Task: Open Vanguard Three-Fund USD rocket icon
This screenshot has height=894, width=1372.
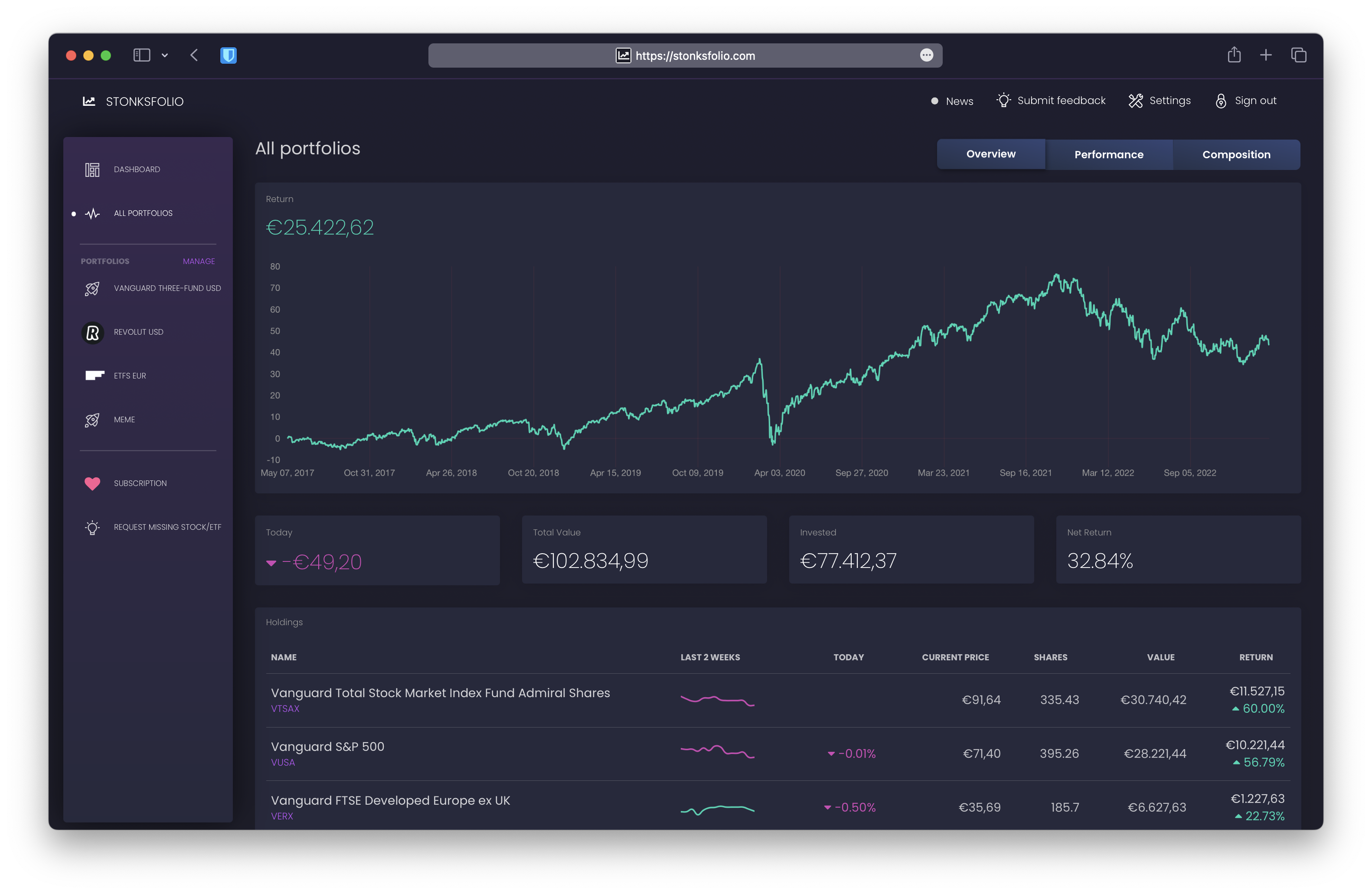Action: click(92, 288)
